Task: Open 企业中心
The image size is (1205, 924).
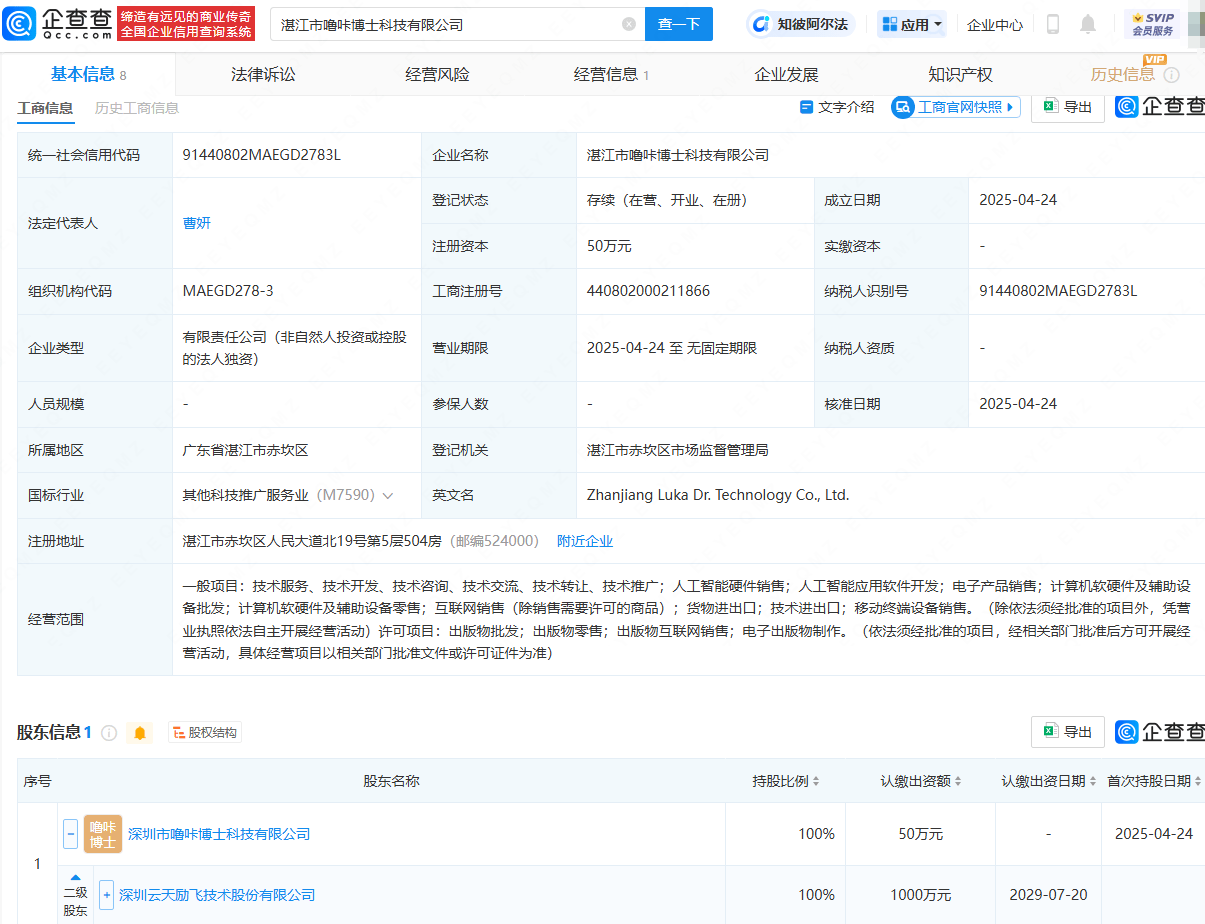Action: click(995, 24)
